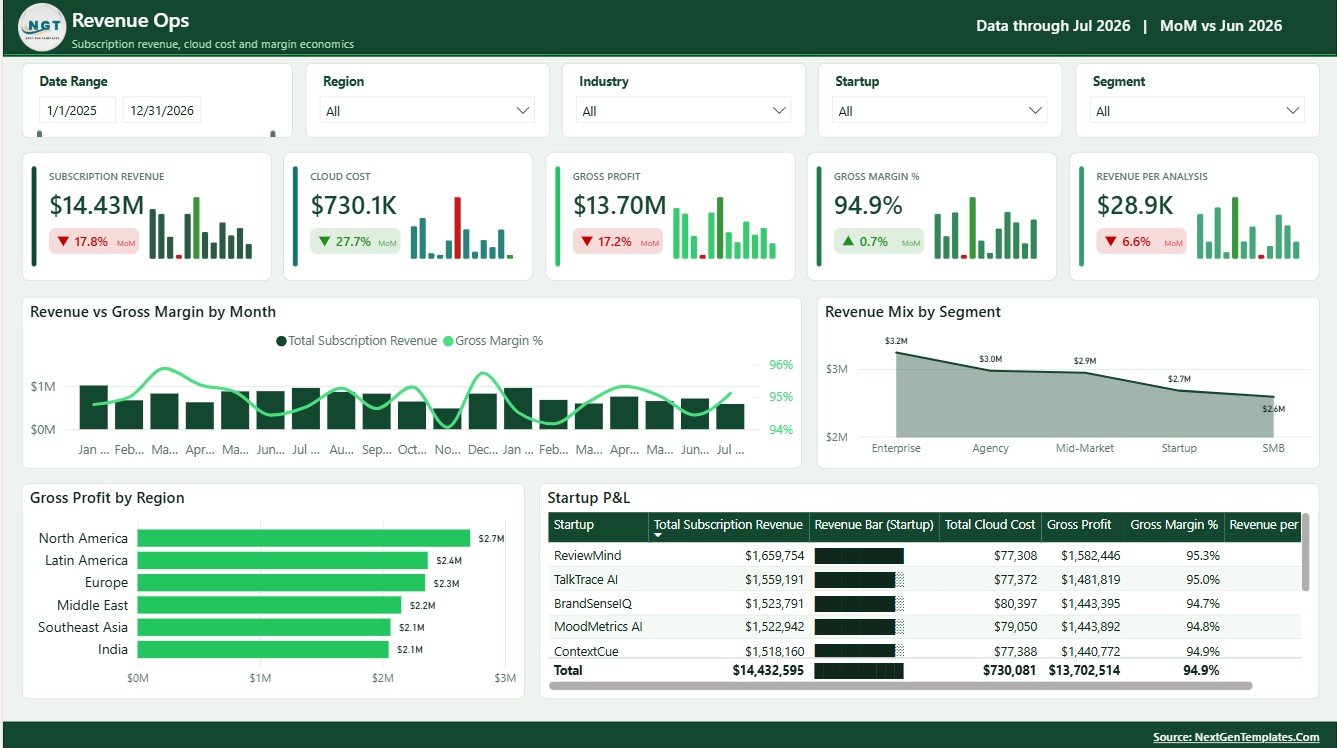Click the red down arrow in 17.8% MoM badge
1337x748 pixels.
(x=63, y=241)
